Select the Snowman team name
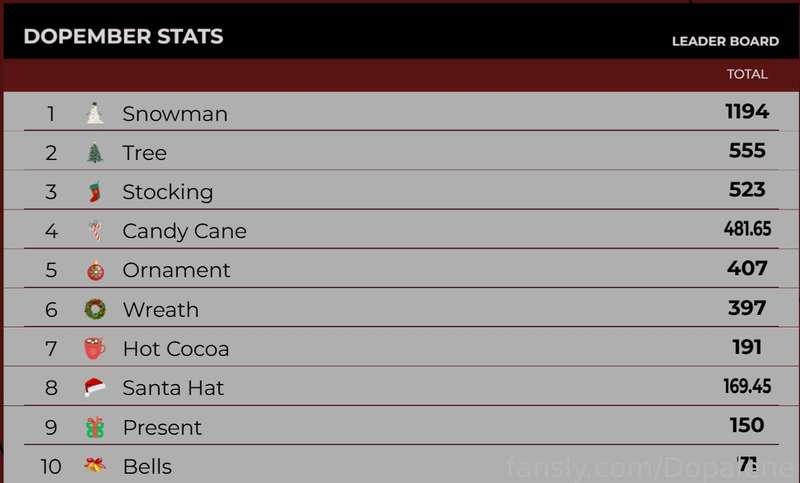Viewport: 800px width, 483px height. coord(175,114)
